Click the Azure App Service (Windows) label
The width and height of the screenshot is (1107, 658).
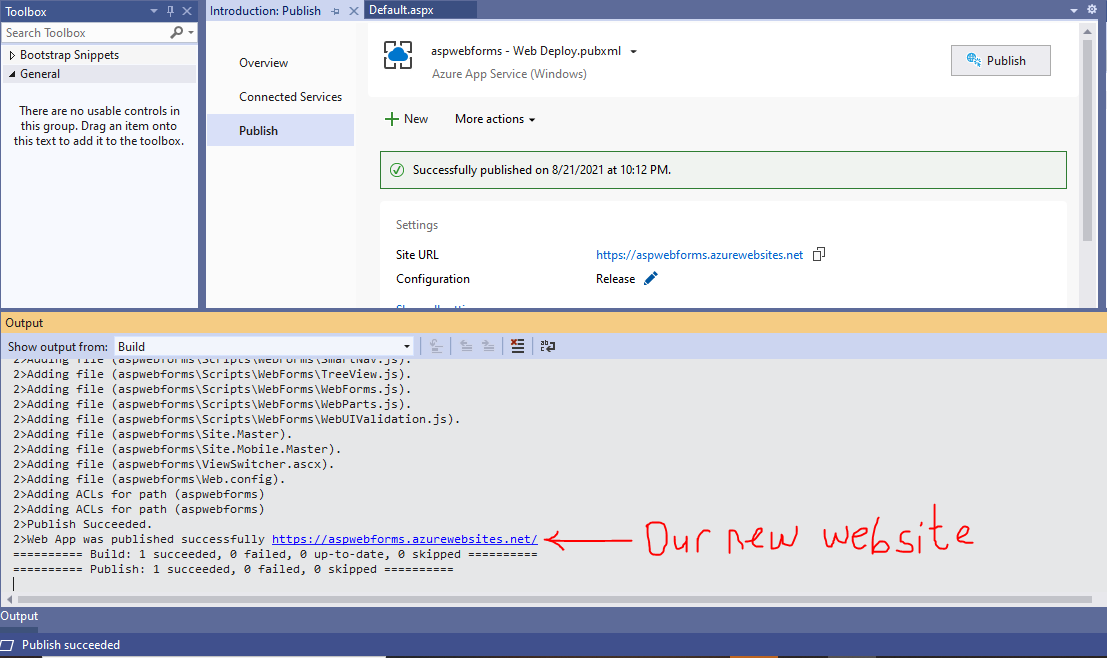tap(509, 74)
